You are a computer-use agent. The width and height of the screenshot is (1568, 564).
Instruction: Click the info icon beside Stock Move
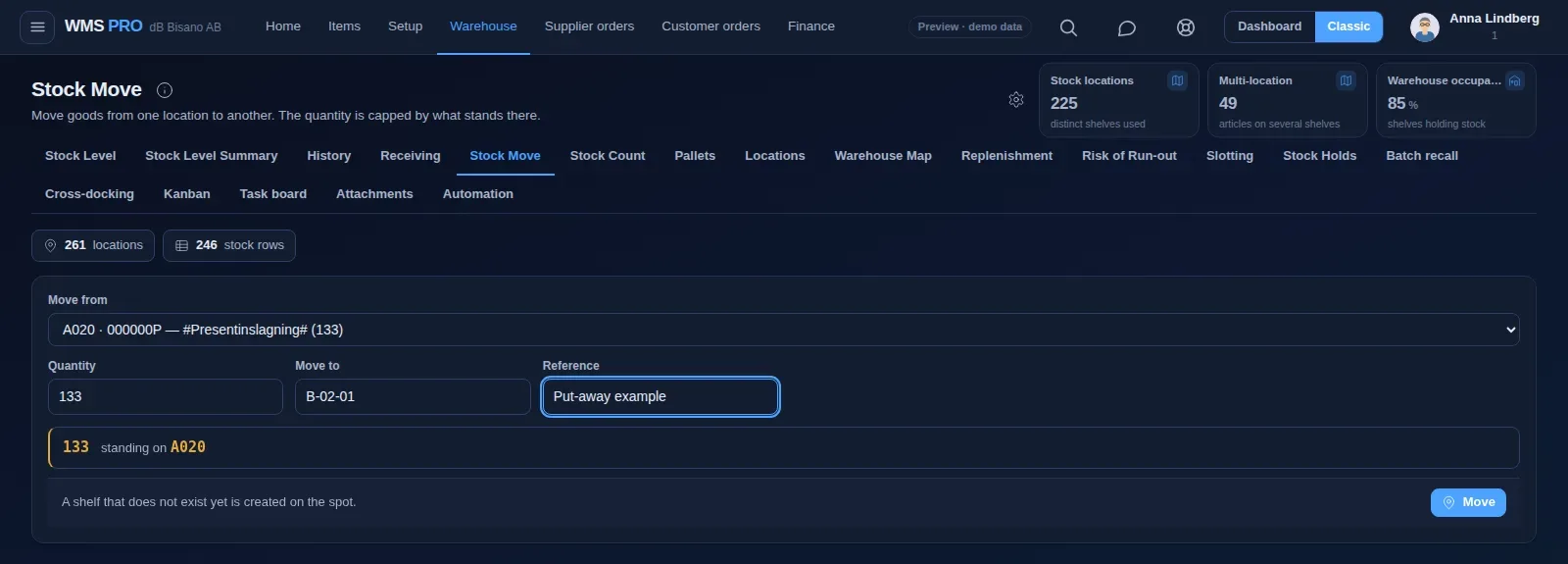[165, 90]
